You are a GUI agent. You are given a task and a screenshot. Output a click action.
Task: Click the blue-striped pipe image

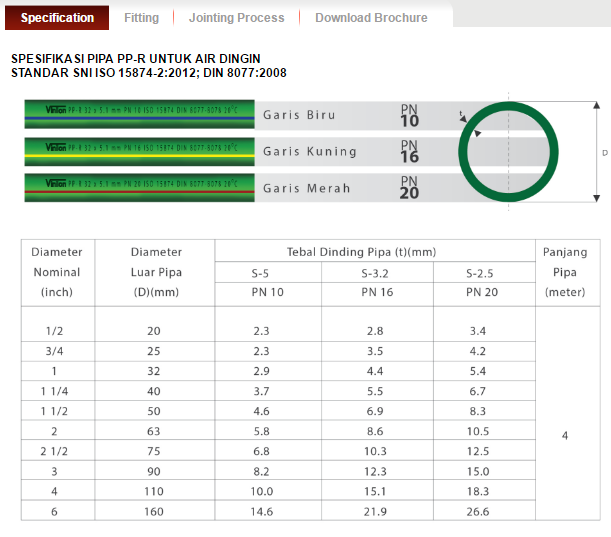(139, 115)
